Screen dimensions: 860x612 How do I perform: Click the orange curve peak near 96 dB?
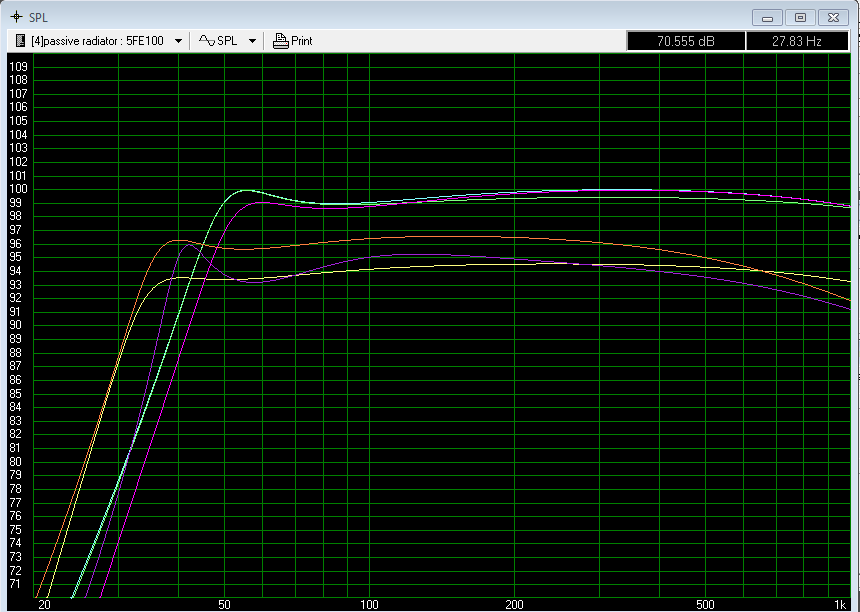(178, 240)
